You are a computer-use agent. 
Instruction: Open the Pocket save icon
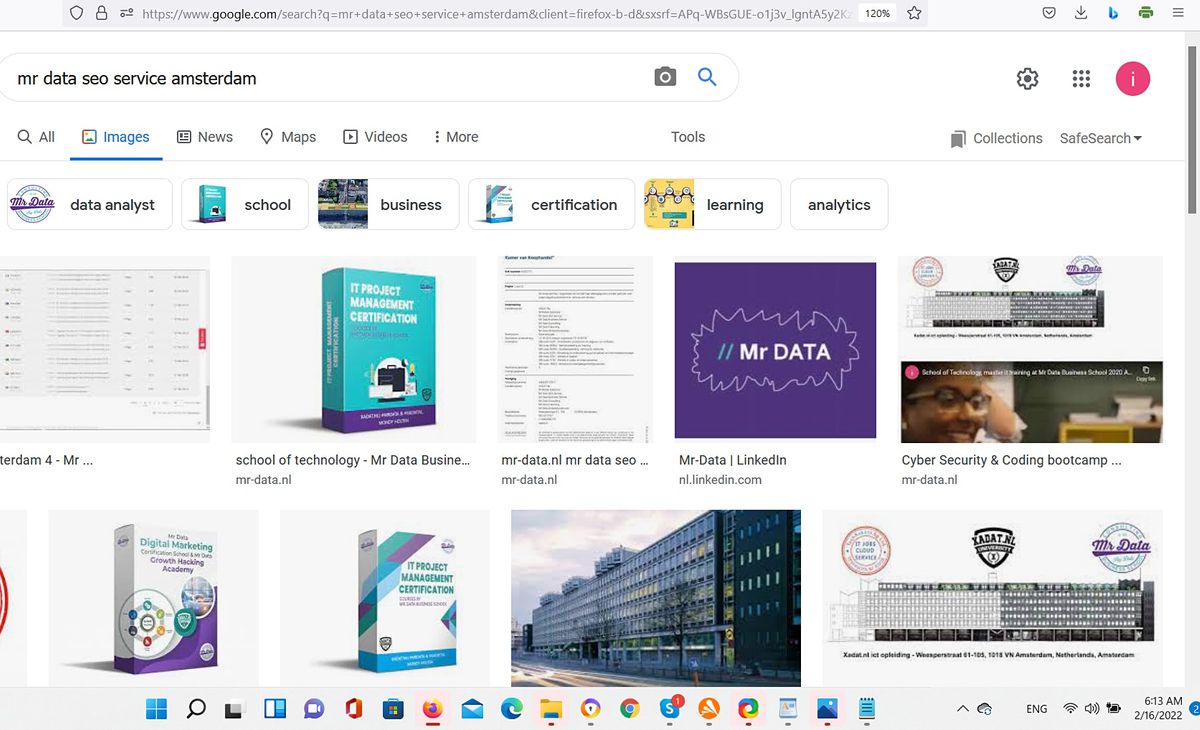[x=1049, y=13]
